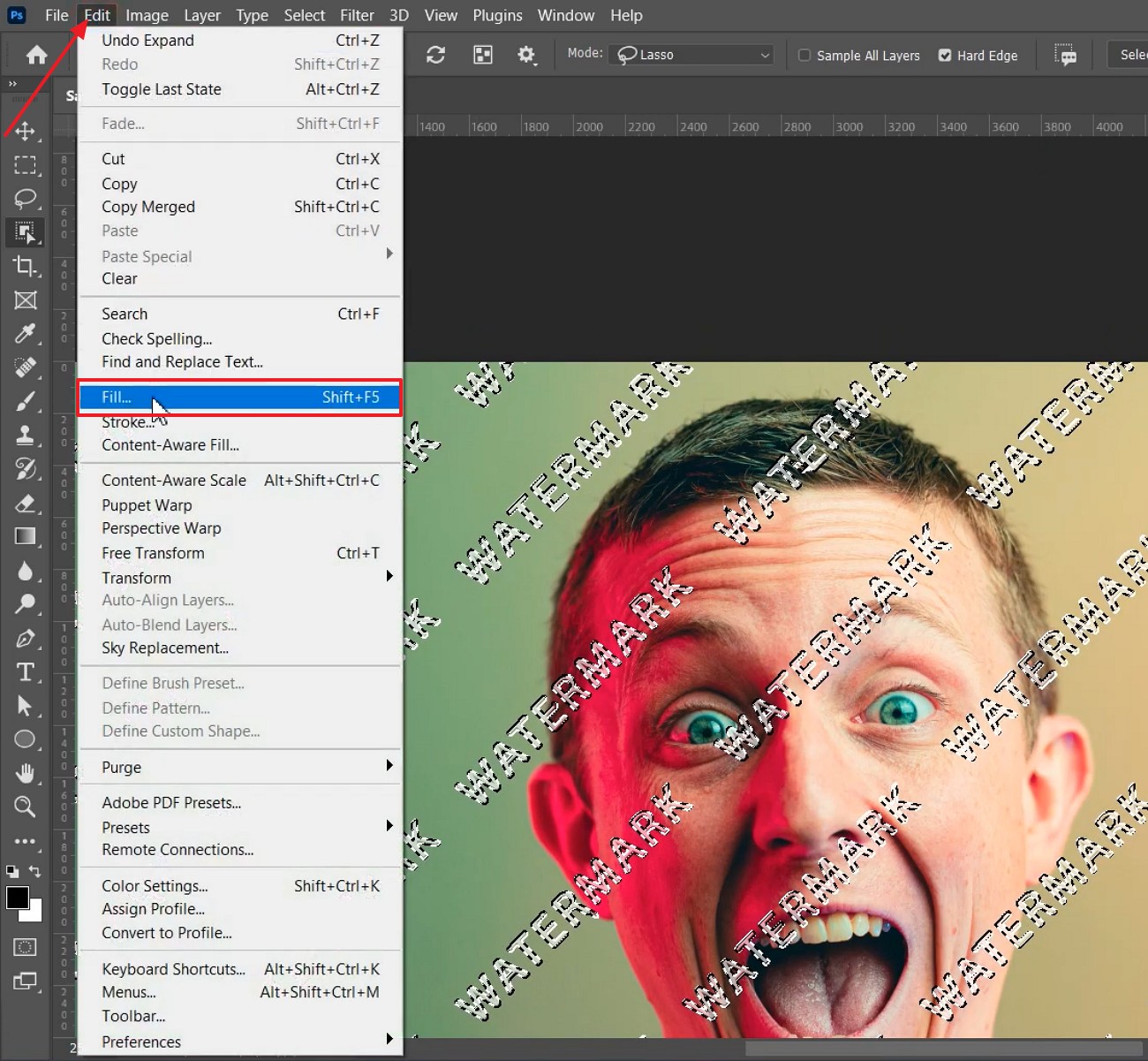Expand the Presets submenu
This screenshot has width=1148, height=1061.
tap(241, 827)
